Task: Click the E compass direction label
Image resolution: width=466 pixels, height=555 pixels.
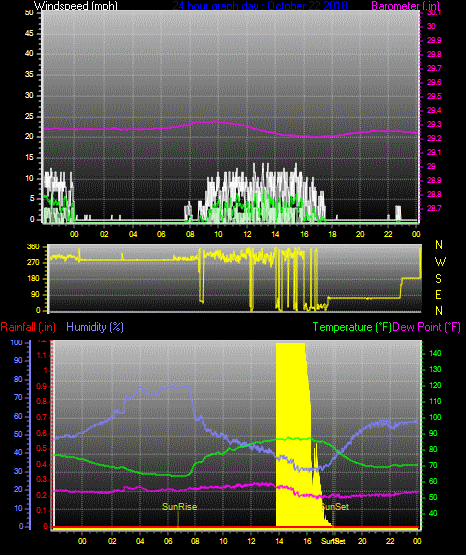Action: coord(438,294)
